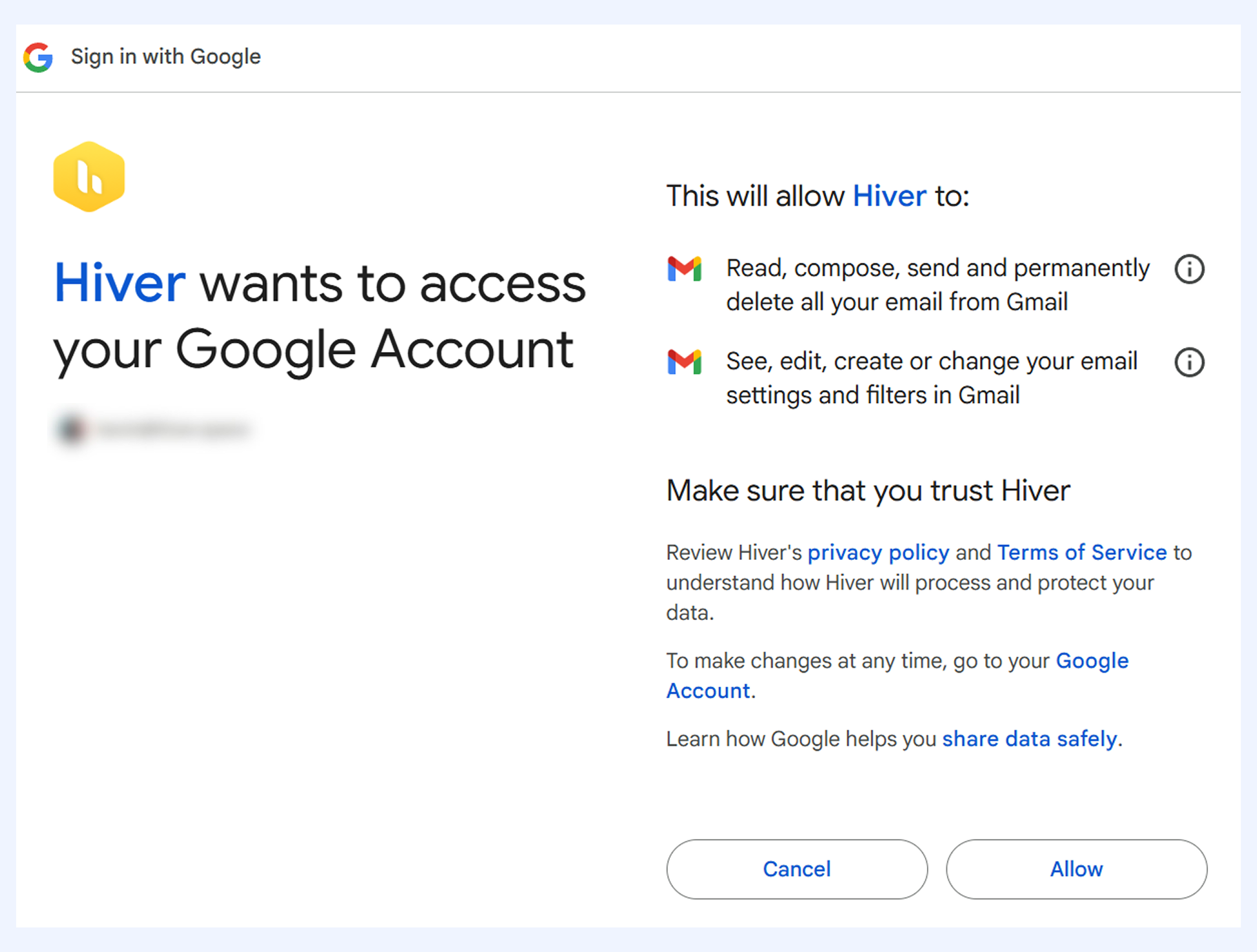Click the Cancel button
The image size is (1257, 952).
coord(796,869)
